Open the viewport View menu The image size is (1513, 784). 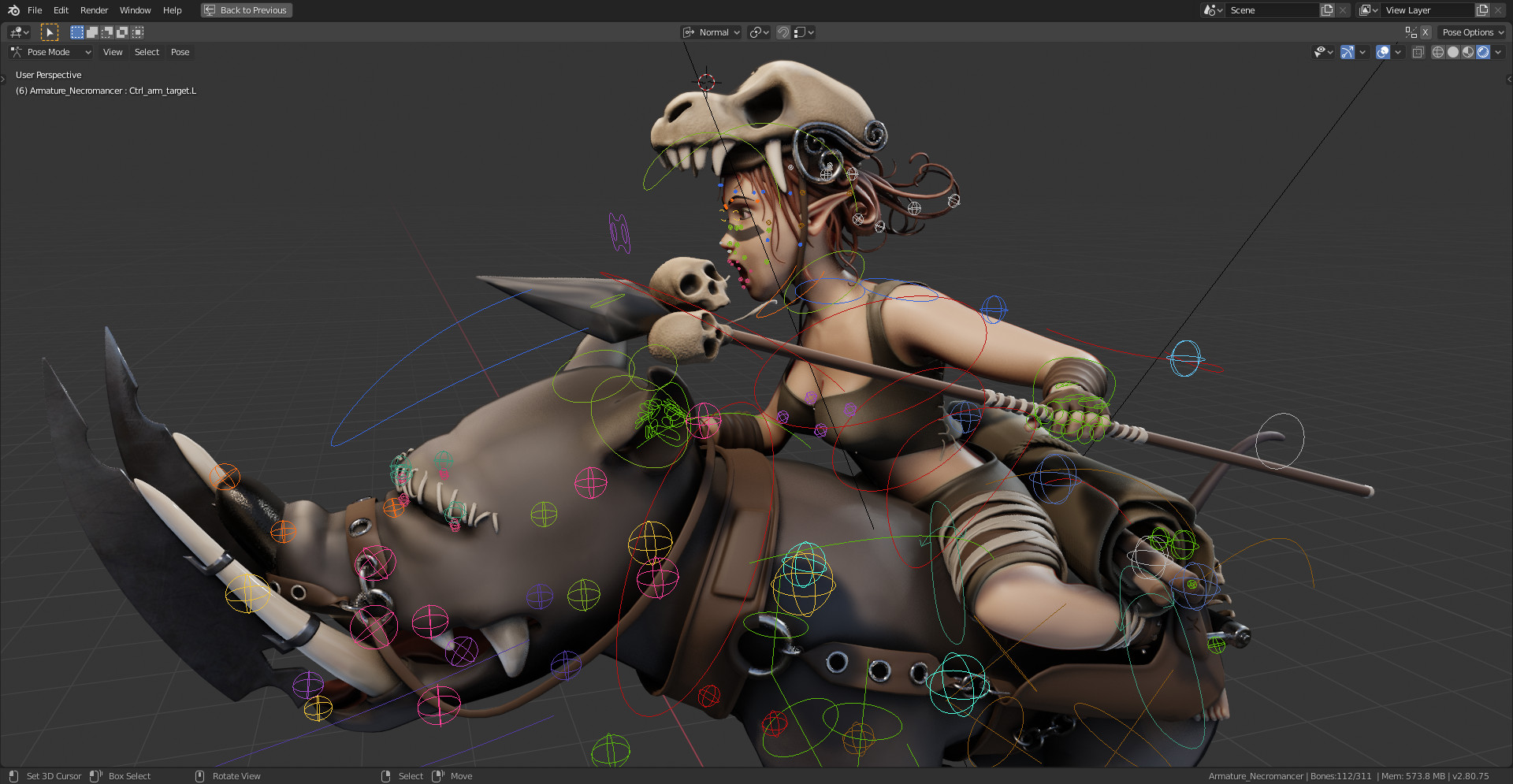(x=113, y=52)
